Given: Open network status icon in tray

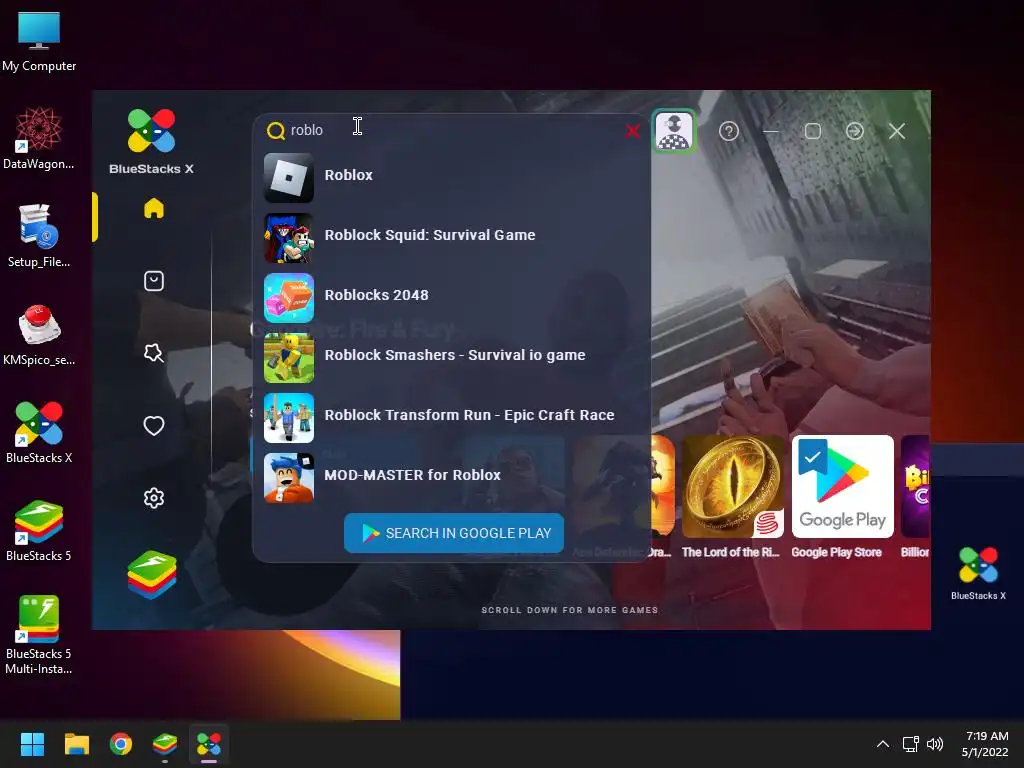Looking at the screenshot, I should [910, 744].
